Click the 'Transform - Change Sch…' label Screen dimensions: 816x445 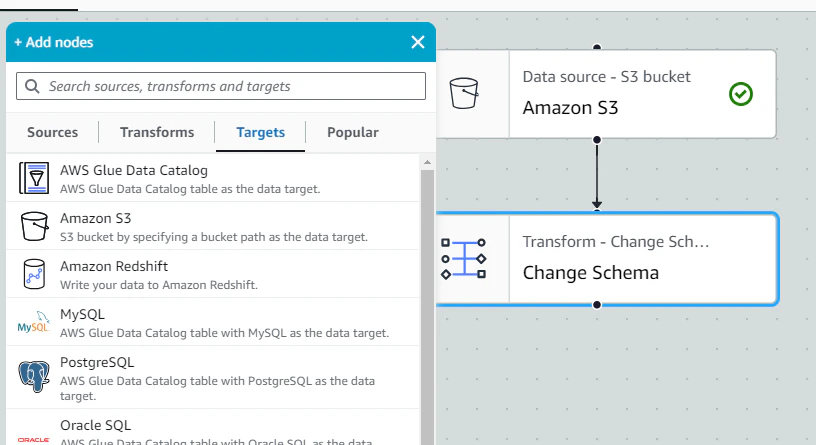[616, 241]
